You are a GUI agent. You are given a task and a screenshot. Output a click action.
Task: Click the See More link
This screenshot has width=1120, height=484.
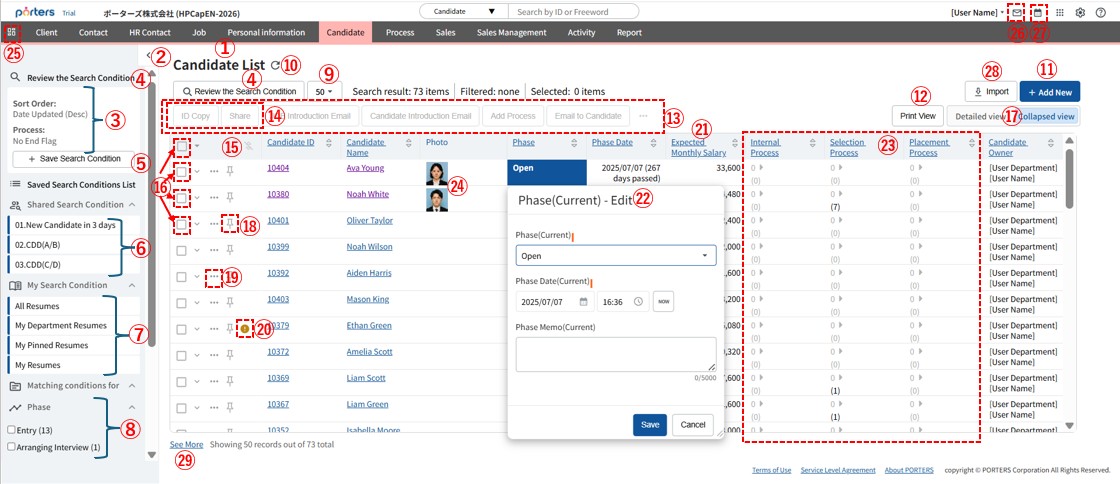click(x=187, y=444)
